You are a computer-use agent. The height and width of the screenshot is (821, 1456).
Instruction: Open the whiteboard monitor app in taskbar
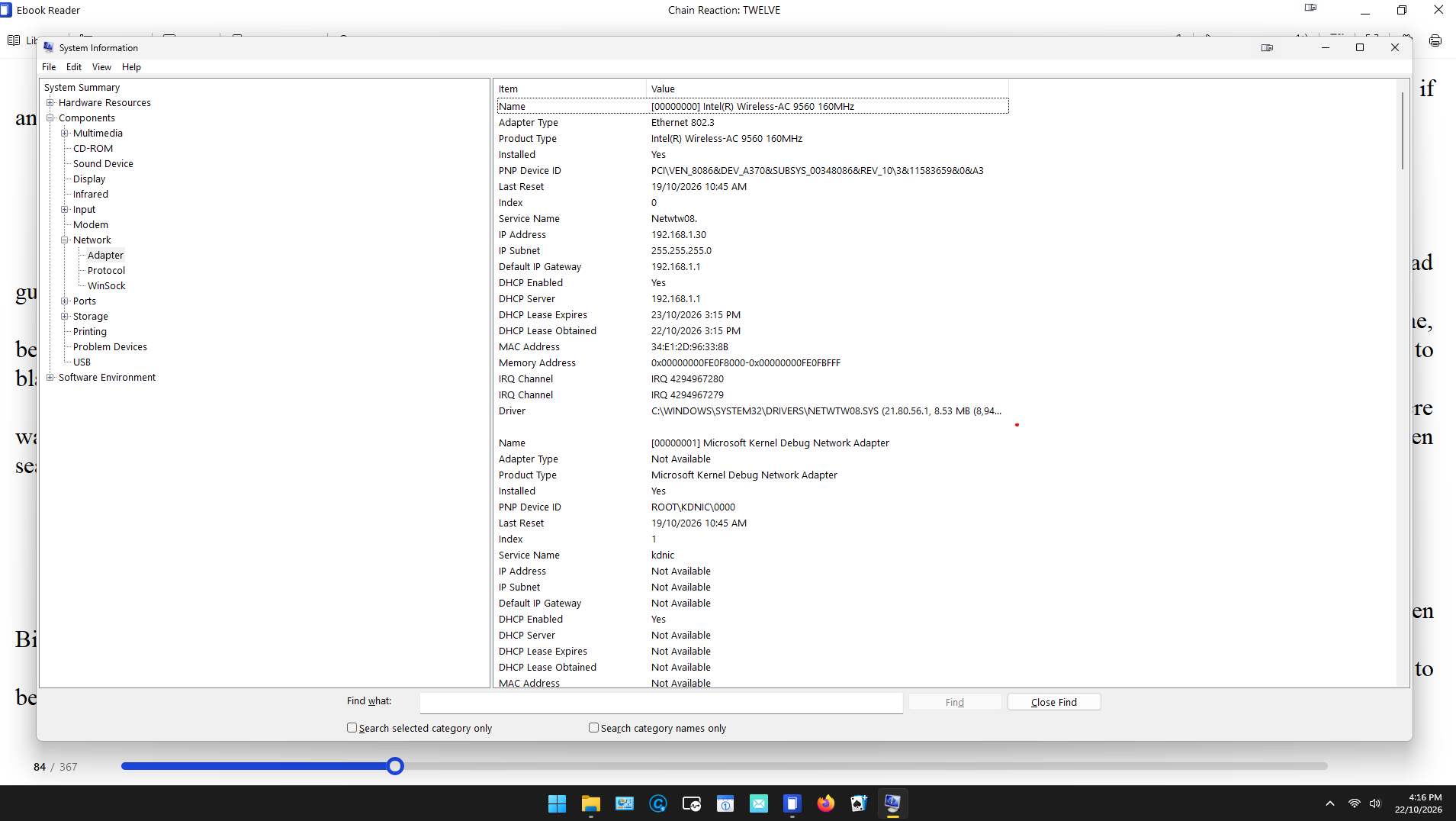691,803
